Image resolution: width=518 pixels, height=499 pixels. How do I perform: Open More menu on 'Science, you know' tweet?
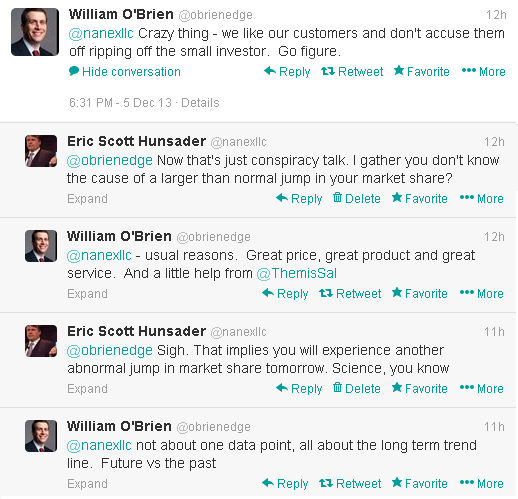pos(481,388)
